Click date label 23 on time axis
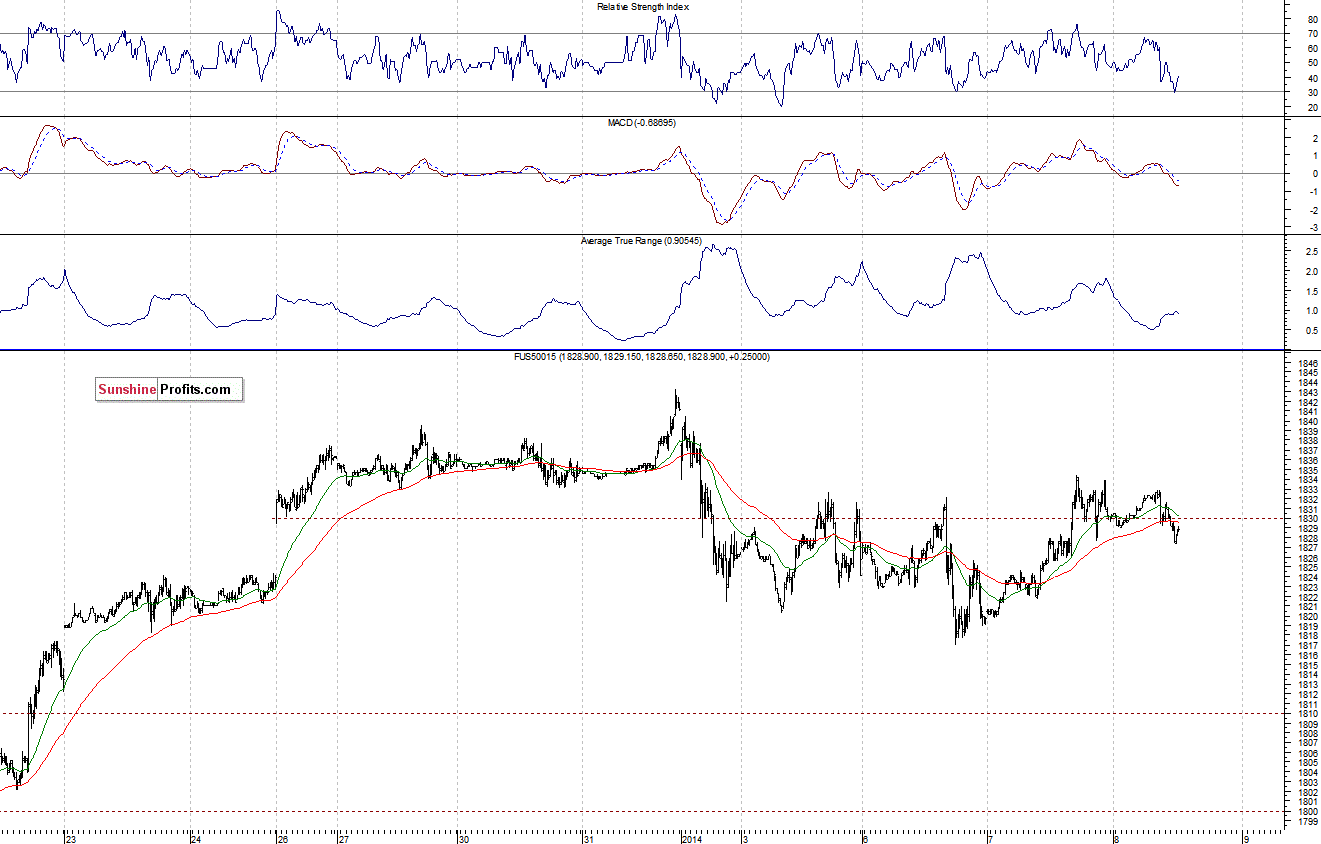1321x844 pixels. [69, 839]
